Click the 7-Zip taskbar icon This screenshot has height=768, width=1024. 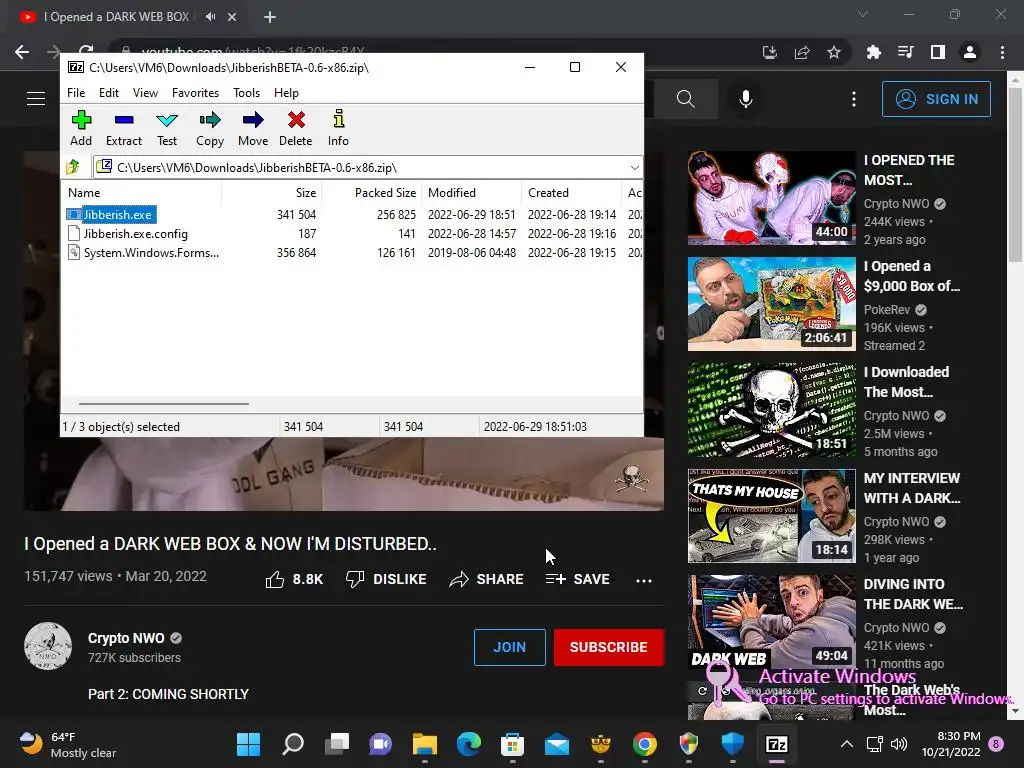776,744
